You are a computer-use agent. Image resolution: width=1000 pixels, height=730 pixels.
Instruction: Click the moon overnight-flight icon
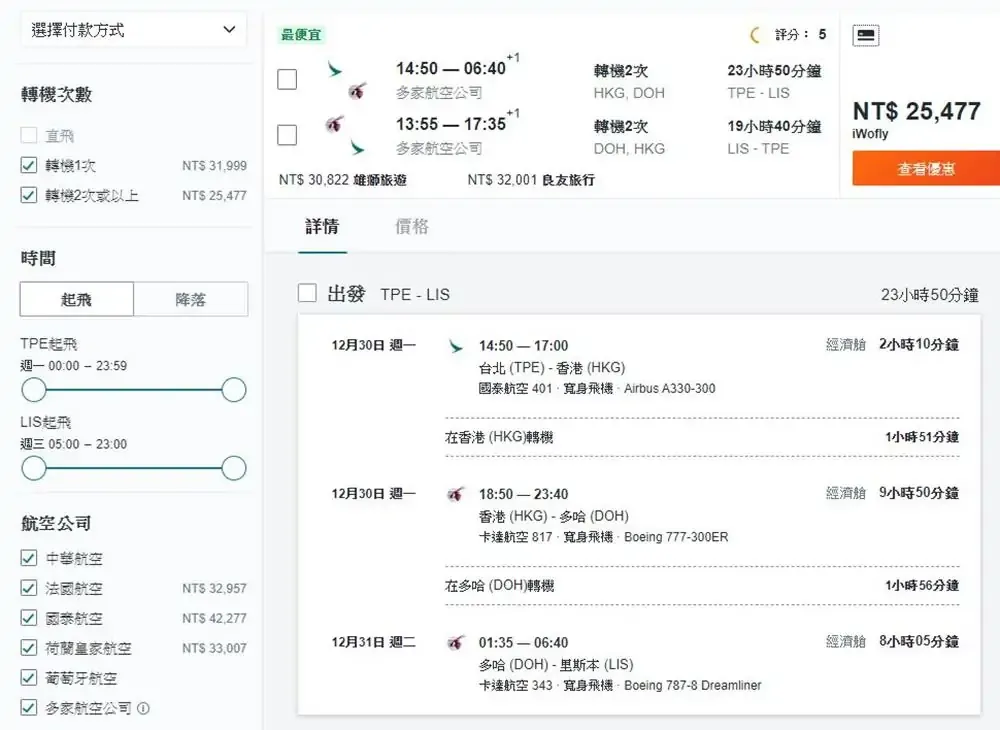point(755,35)
